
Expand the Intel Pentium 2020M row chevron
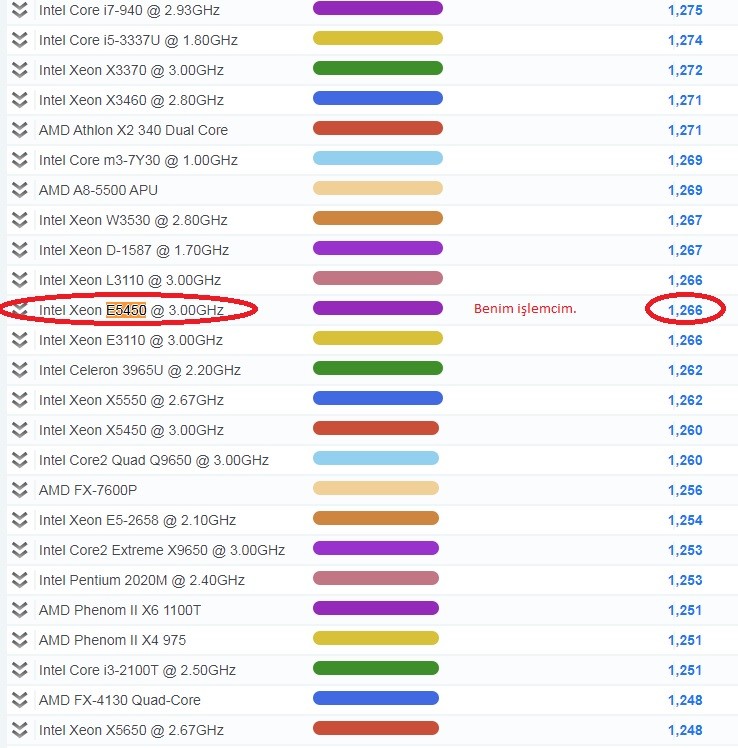(x=20, y=580)
